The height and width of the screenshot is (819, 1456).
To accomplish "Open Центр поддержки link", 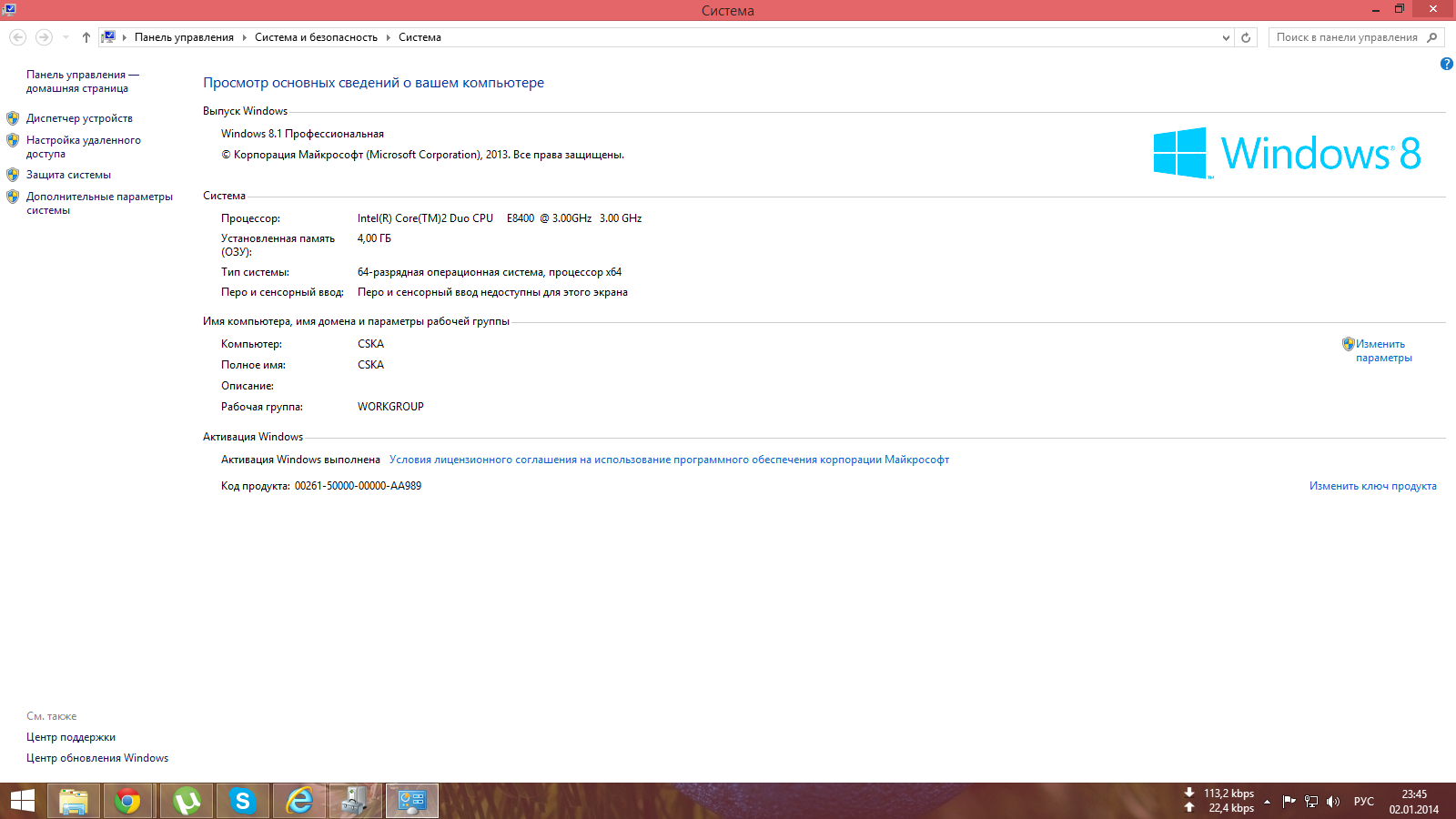I will [71, 737].
